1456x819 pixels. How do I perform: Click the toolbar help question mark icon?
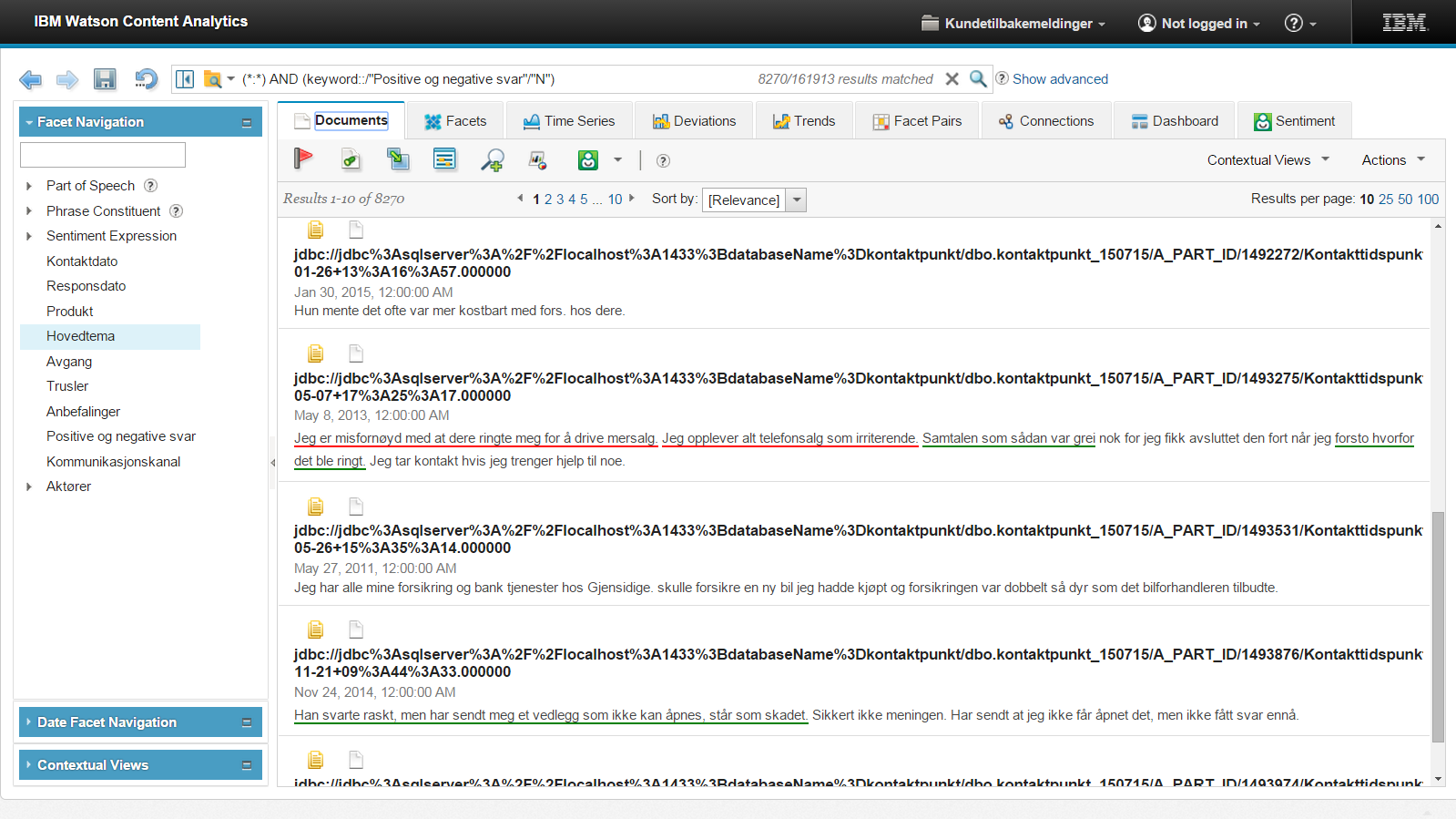(x=663, y=161)
